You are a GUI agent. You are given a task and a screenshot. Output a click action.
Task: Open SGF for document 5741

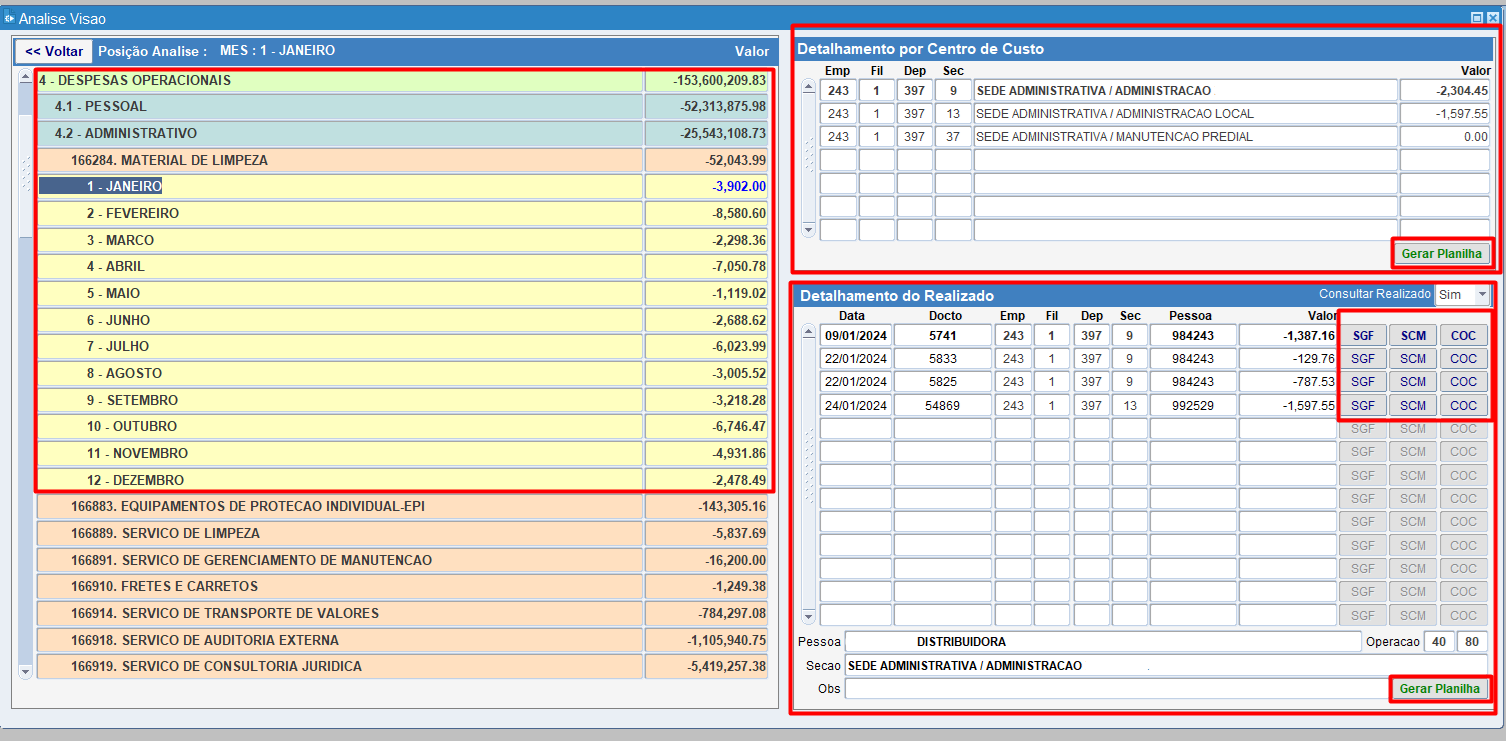1363,335
